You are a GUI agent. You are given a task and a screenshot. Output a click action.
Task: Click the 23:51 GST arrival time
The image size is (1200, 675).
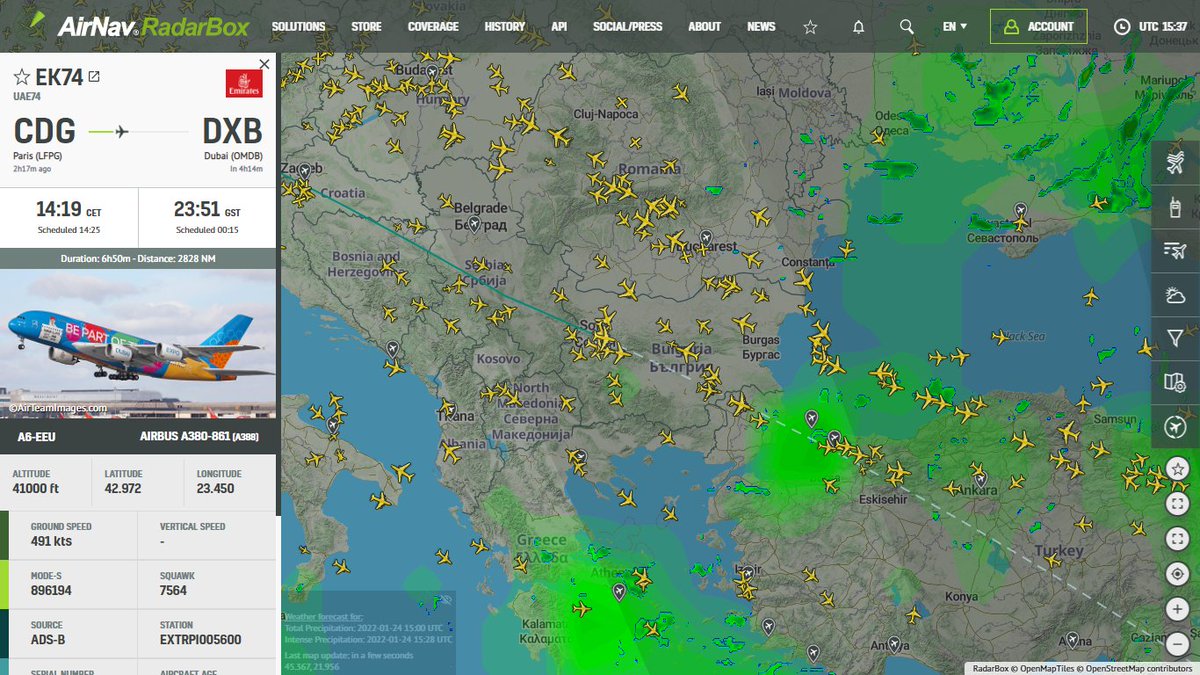207,211
